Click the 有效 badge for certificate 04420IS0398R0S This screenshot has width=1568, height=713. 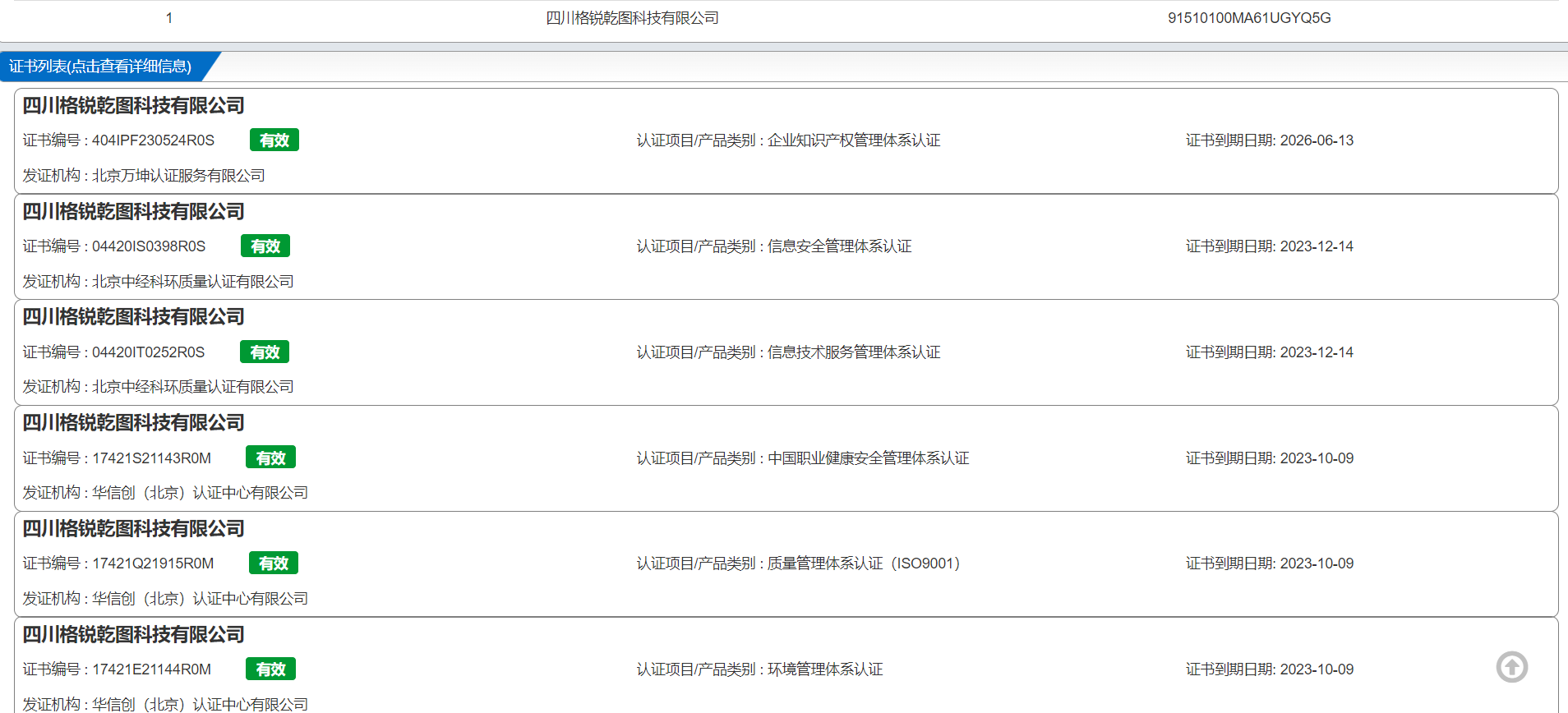tap(265, 246)
